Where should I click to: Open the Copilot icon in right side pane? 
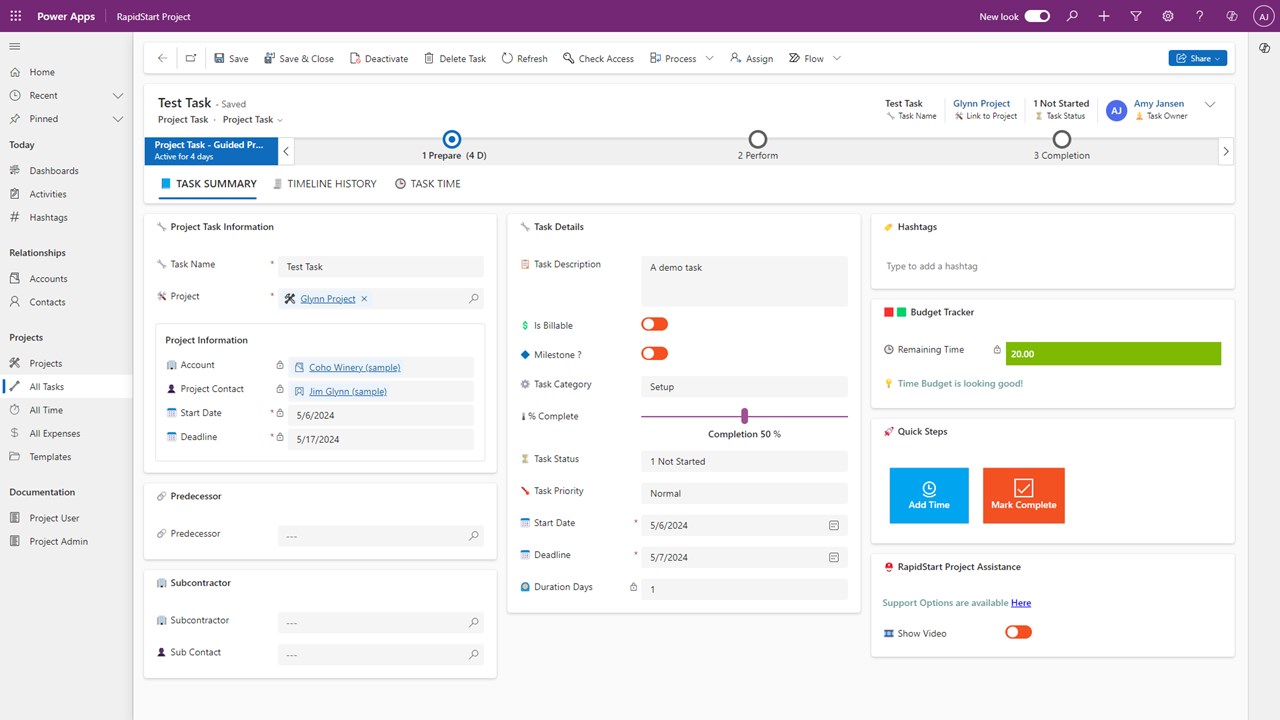tap(1265, 48)
